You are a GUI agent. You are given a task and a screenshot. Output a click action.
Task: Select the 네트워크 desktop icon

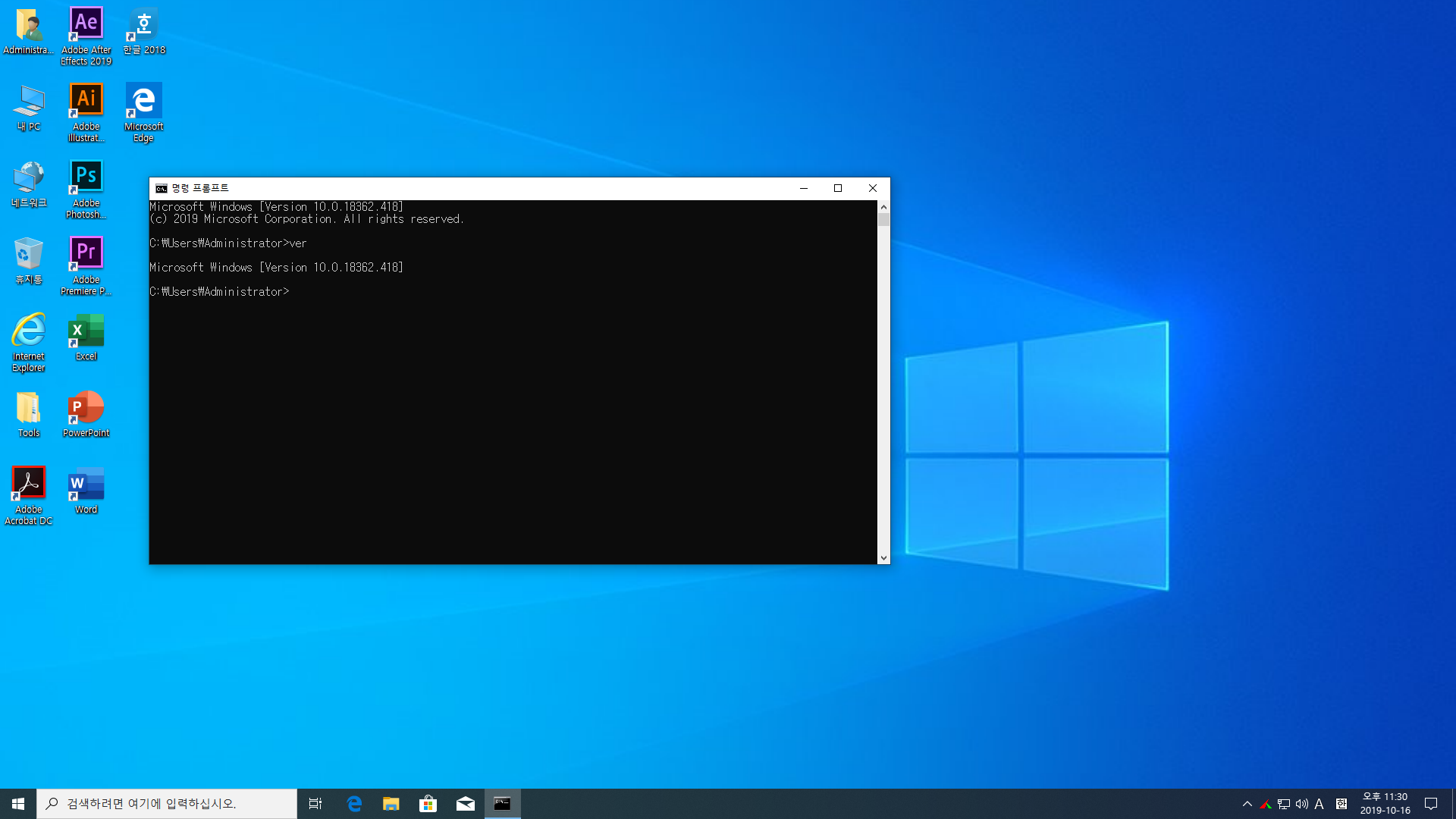pos(29,185)
